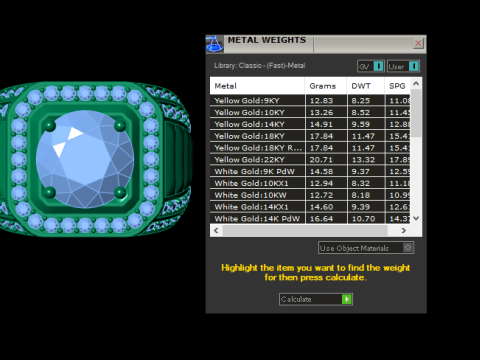
Task: Click the 9.37 DWT value
Action: coord(361,172)
